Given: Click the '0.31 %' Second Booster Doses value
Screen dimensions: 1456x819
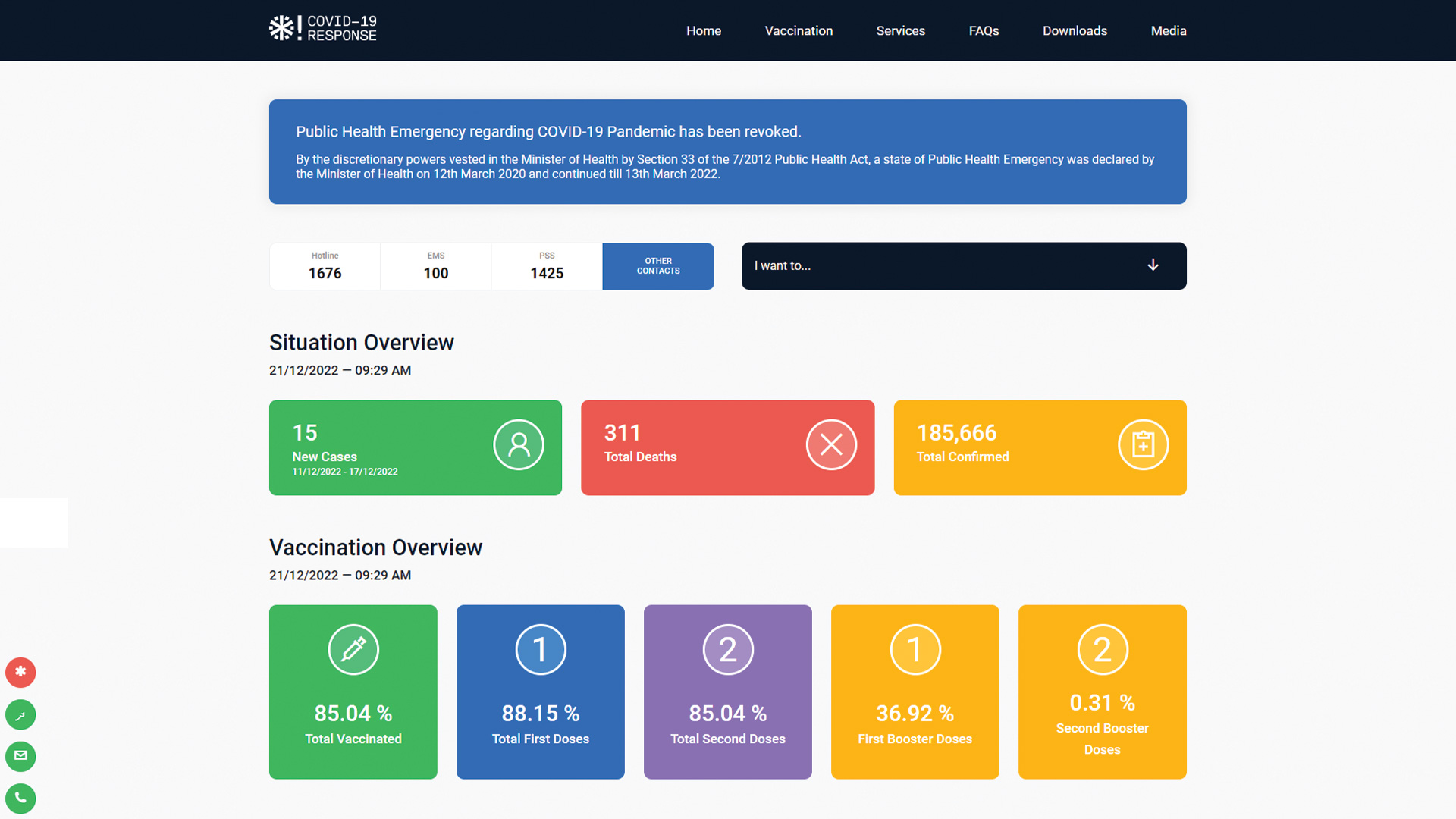Looking at the screenshot, I should point(1103,703).
